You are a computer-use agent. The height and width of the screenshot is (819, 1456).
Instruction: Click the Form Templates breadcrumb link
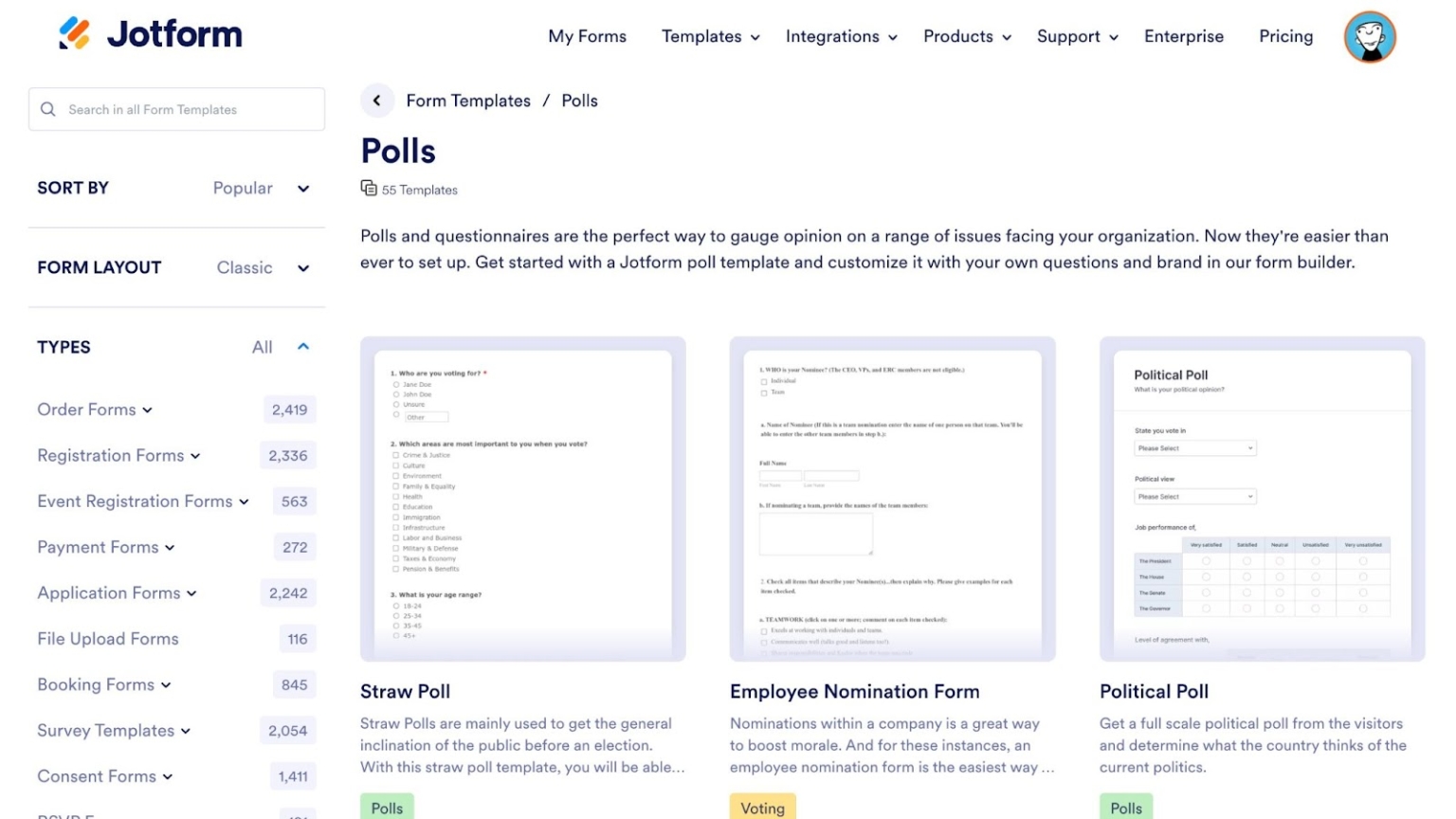pos(468,100)
